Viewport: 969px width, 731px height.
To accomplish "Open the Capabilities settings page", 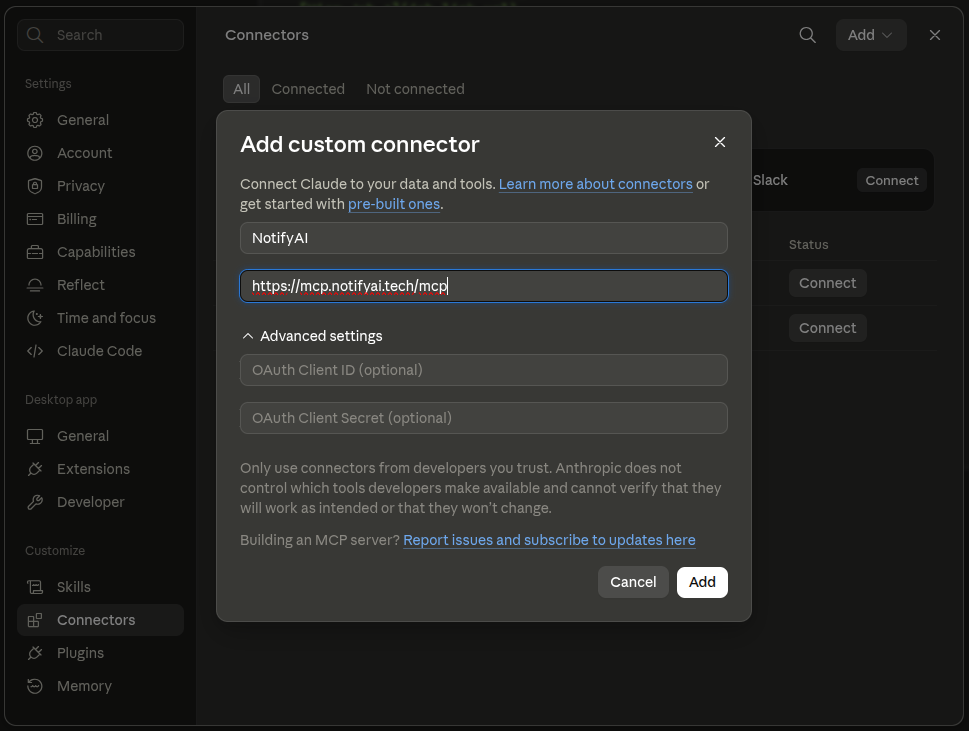I will [101, 251].
